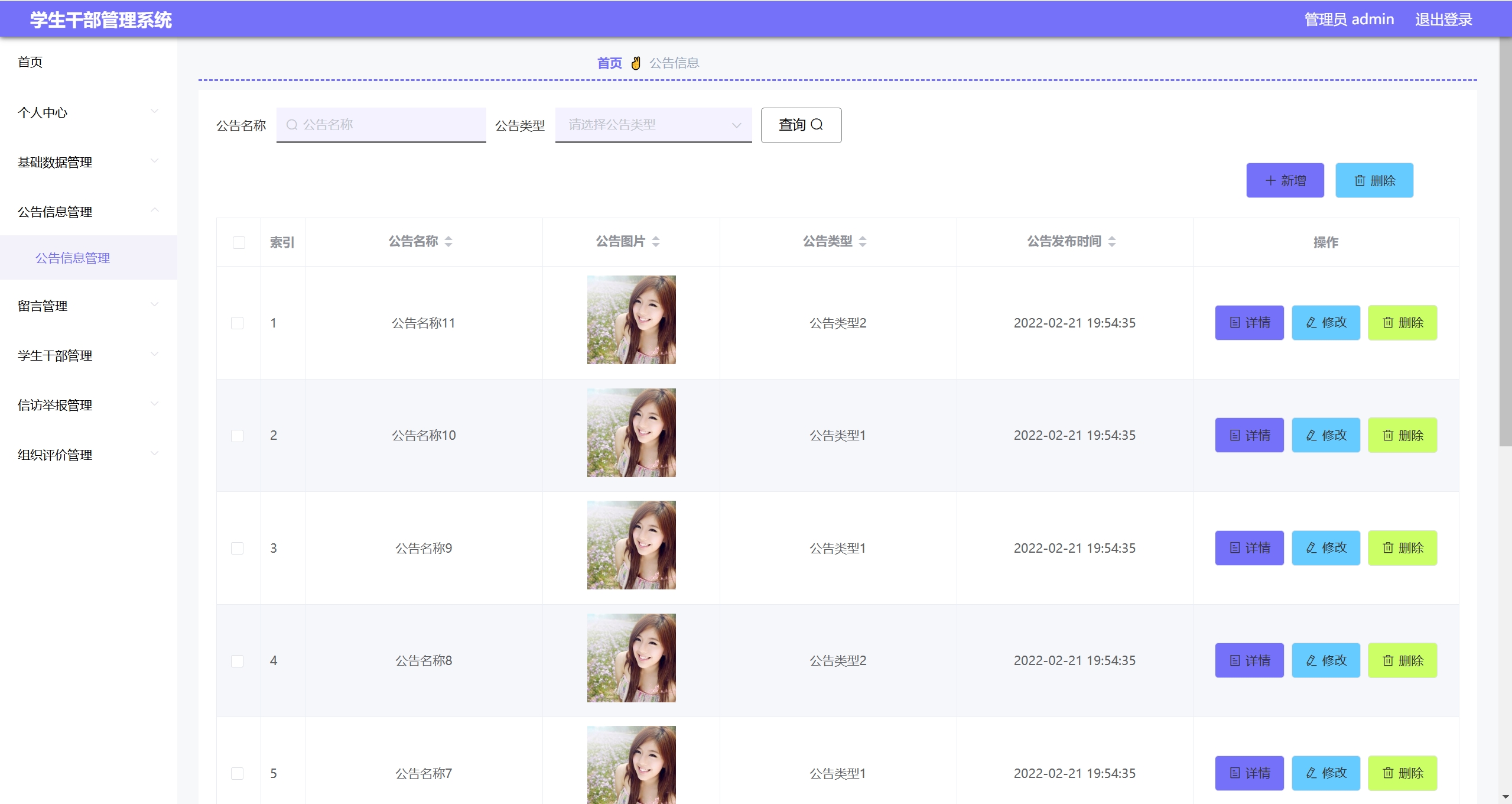Viewport: 1512px width, 804px height.
Task: Expand the 个人中心 sidebar menu
Action: (89, 112)
